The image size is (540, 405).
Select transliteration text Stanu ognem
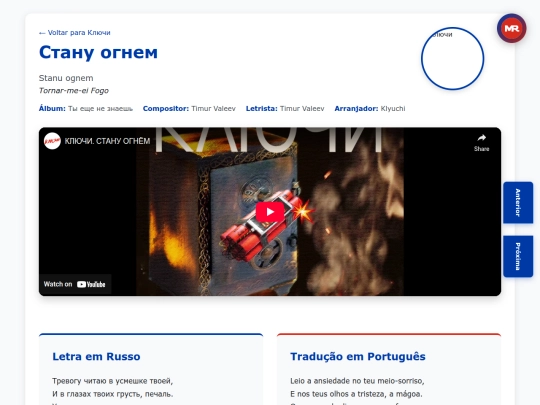(66, 78)
